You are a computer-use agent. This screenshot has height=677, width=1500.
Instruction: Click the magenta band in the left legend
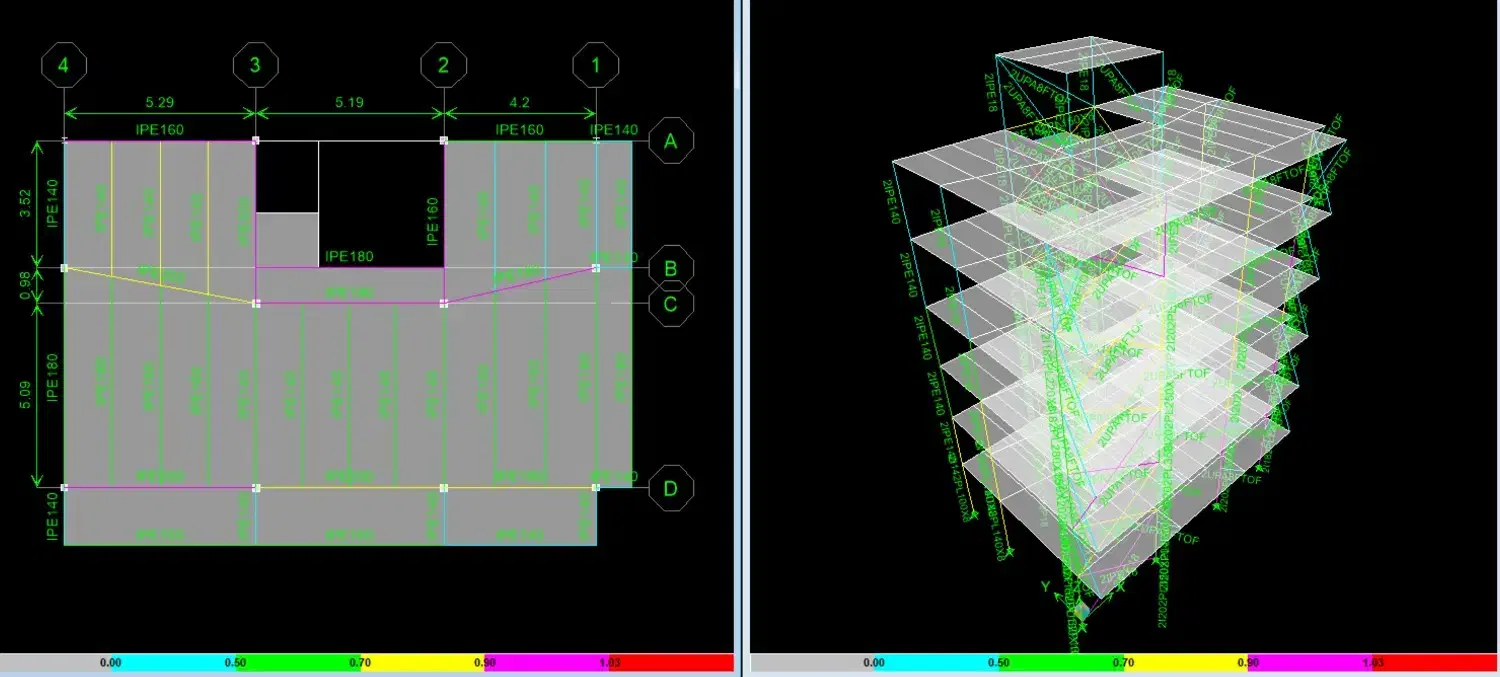pyautogui.click(x=545, y=662)
